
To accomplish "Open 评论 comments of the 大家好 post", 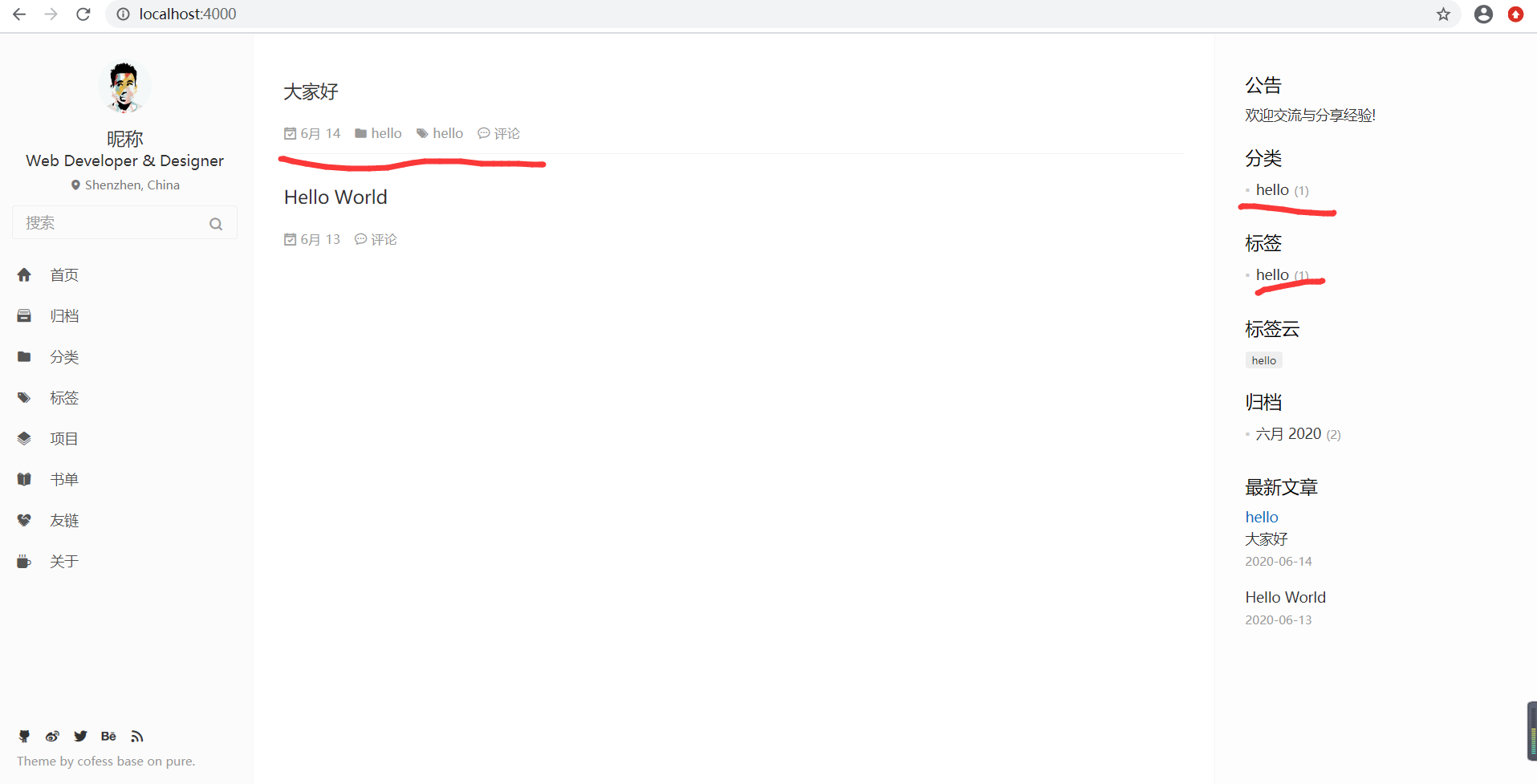I will coord(506,133).
